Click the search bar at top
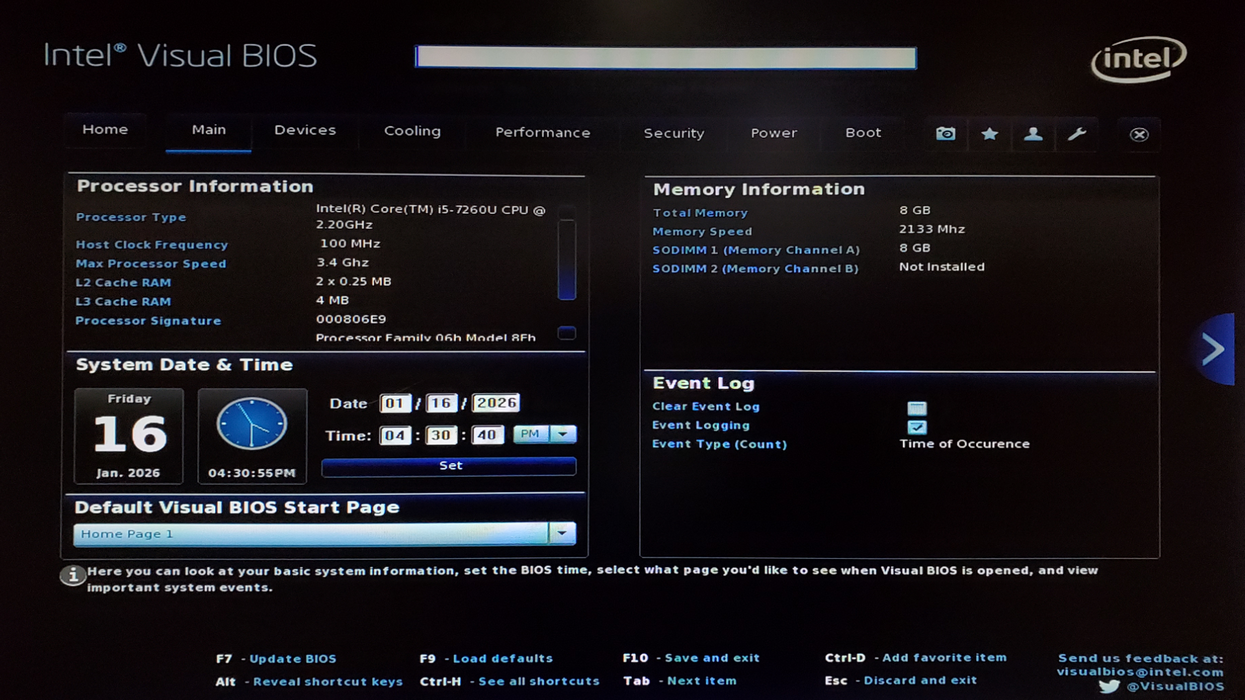 pyautogui.click(x=666, y=58)
